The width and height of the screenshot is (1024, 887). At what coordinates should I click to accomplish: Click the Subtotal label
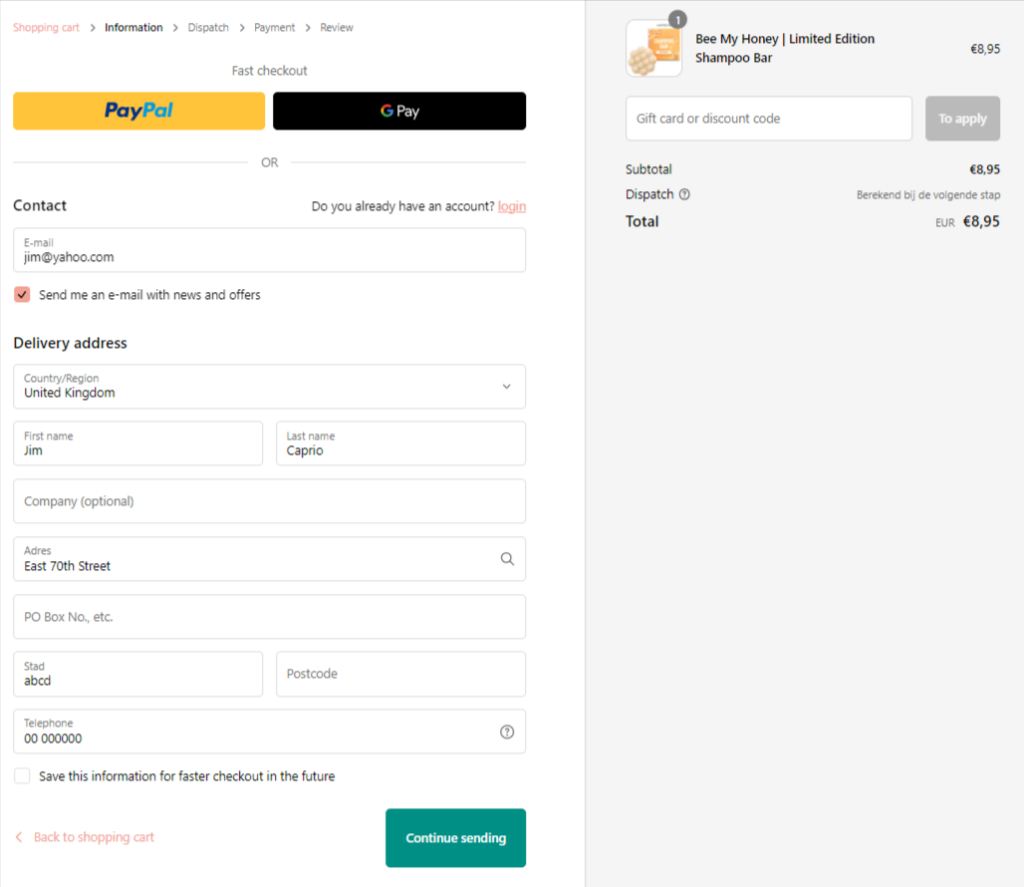click(648, 169)
